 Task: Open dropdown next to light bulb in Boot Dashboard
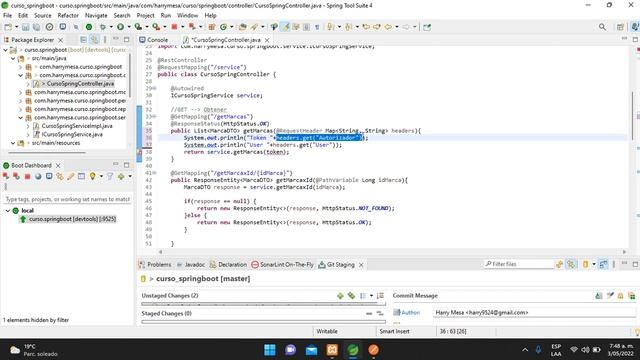[101, 176]
